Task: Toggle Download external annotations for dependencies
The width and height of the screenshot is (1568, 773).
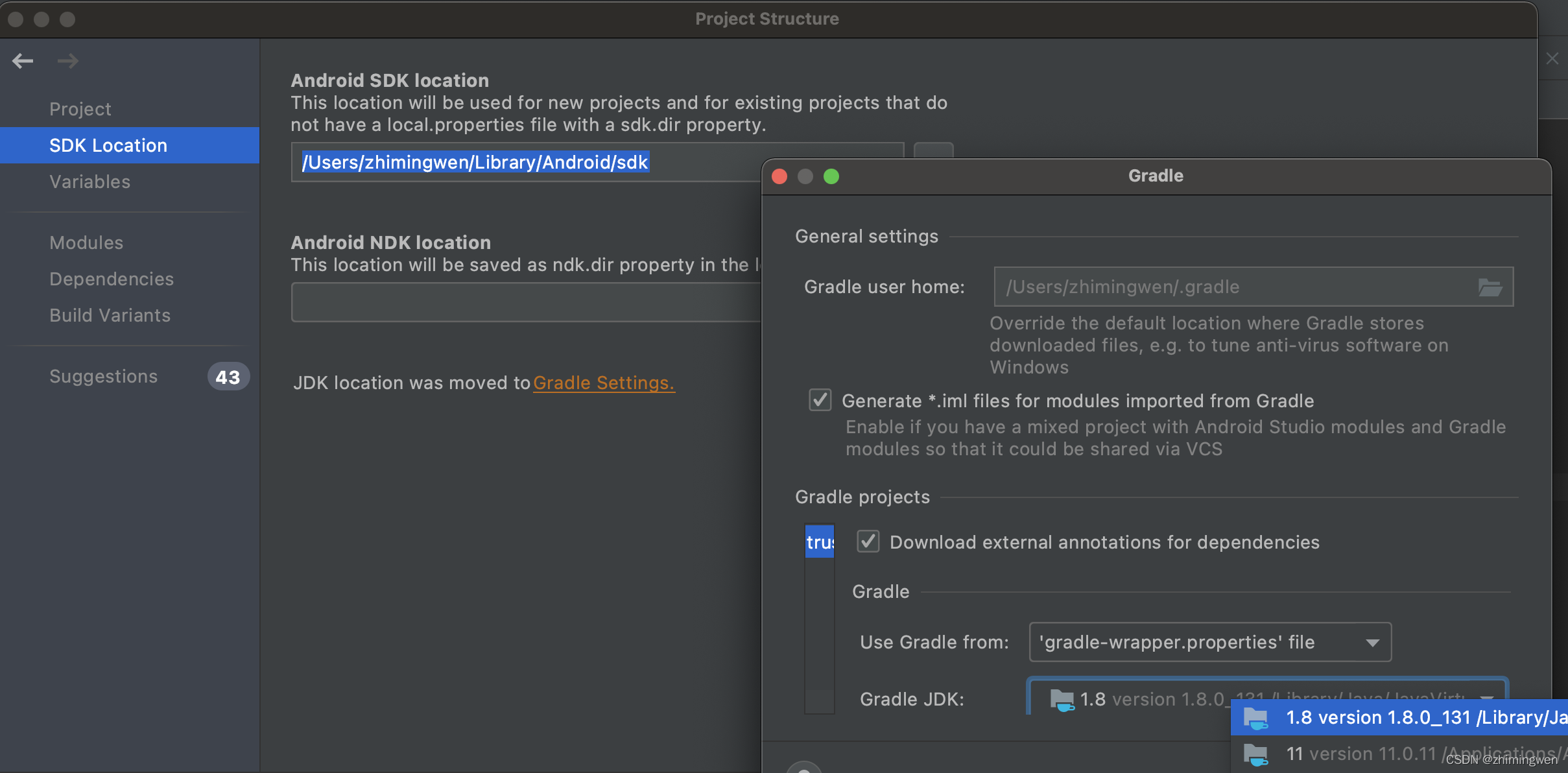Action: 866,541
